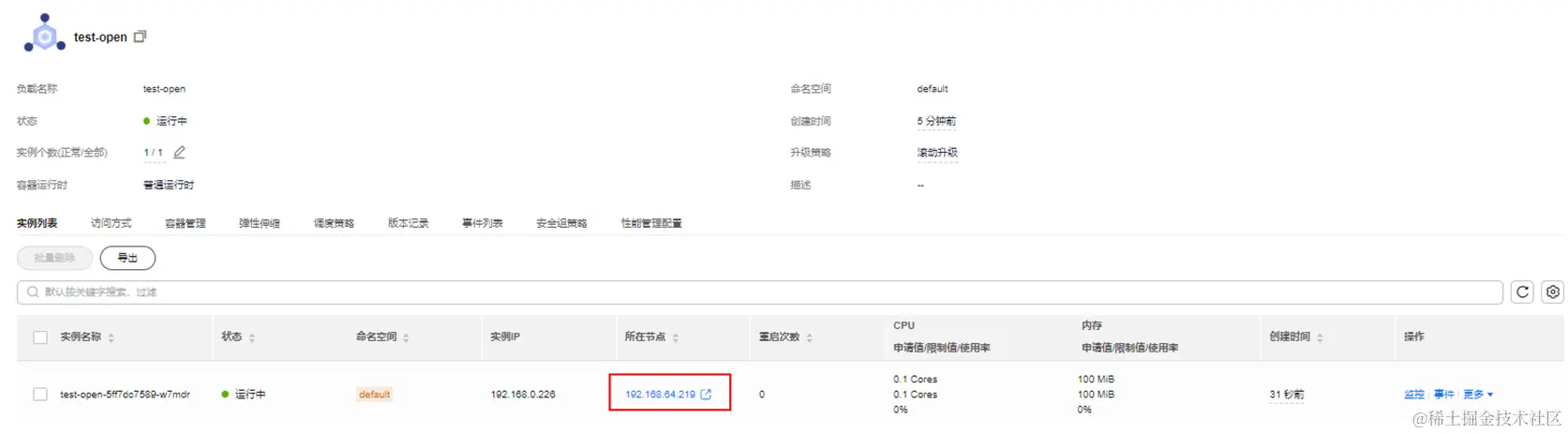Click the 100 MiB memory request value
Screen dimensions: 1568x434
[1096, 379]
